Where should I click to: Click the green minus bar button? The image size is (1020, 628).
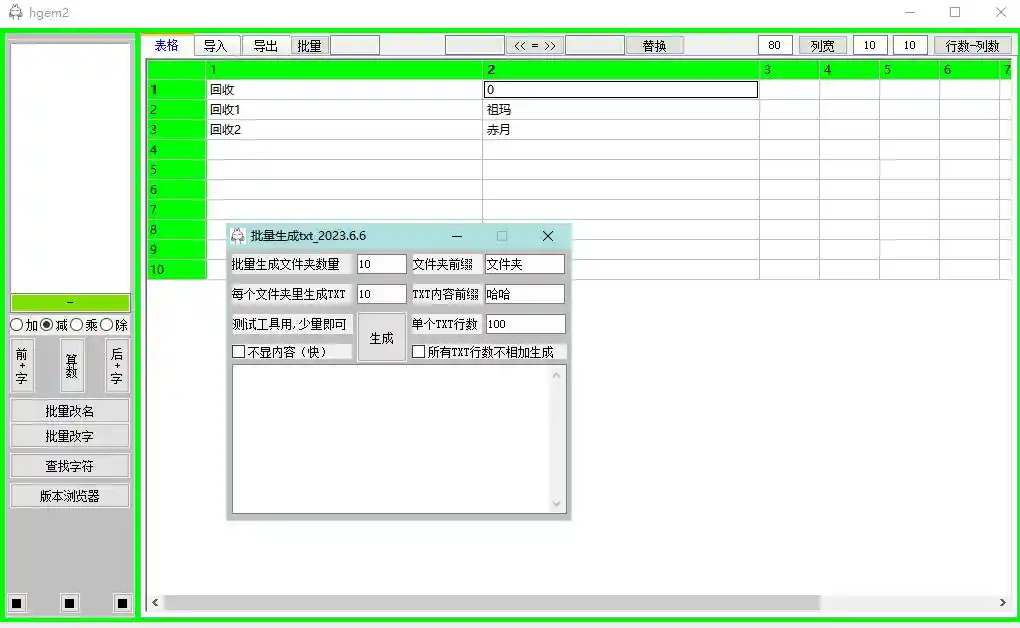(x=70, y=303)
